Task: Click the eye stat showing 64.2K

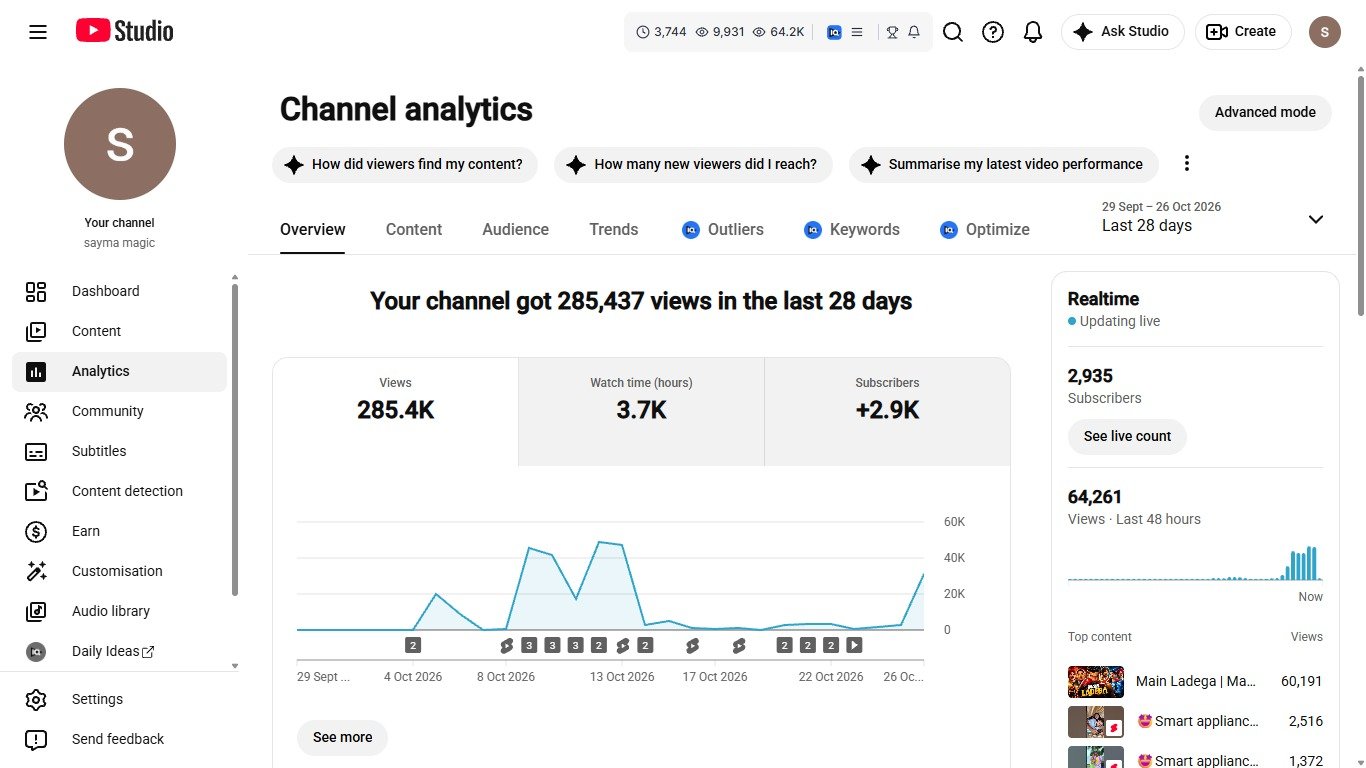Action: coord(778,32)
